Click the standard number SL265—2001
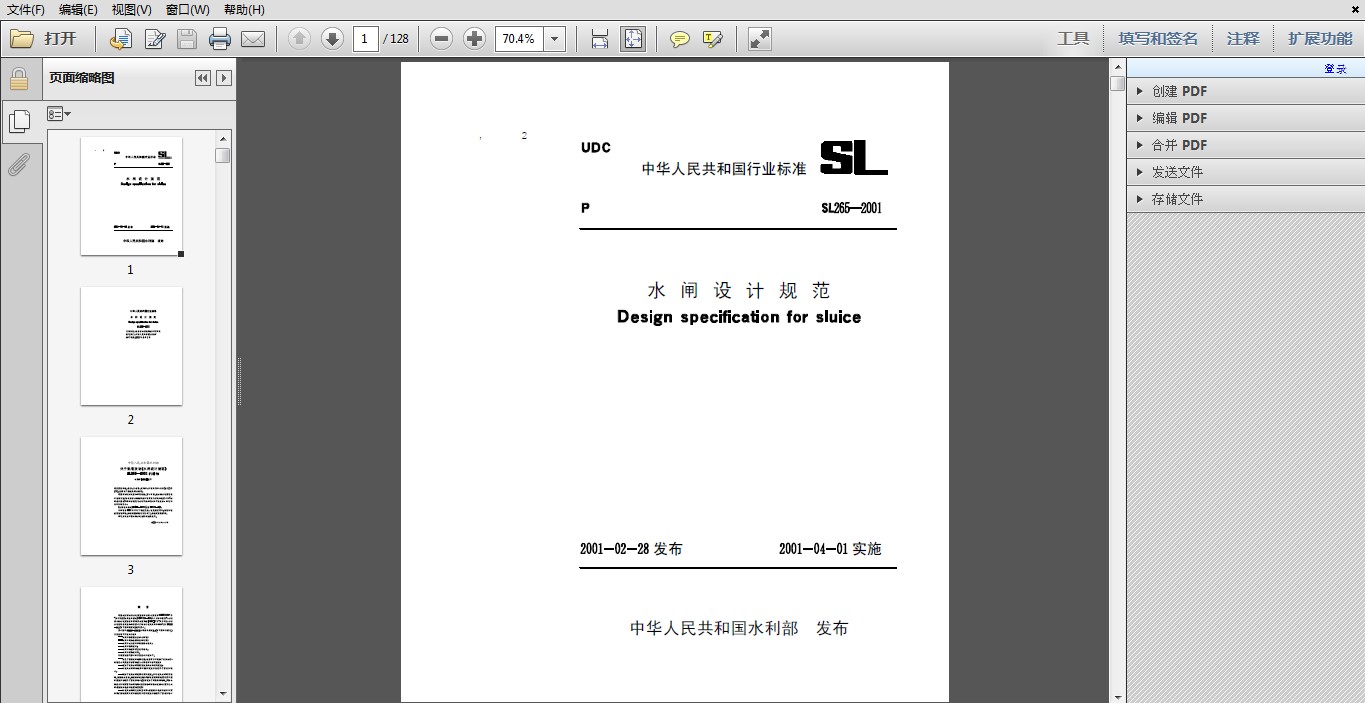Screen dimensions: 1365x703 tap(851, 209)
